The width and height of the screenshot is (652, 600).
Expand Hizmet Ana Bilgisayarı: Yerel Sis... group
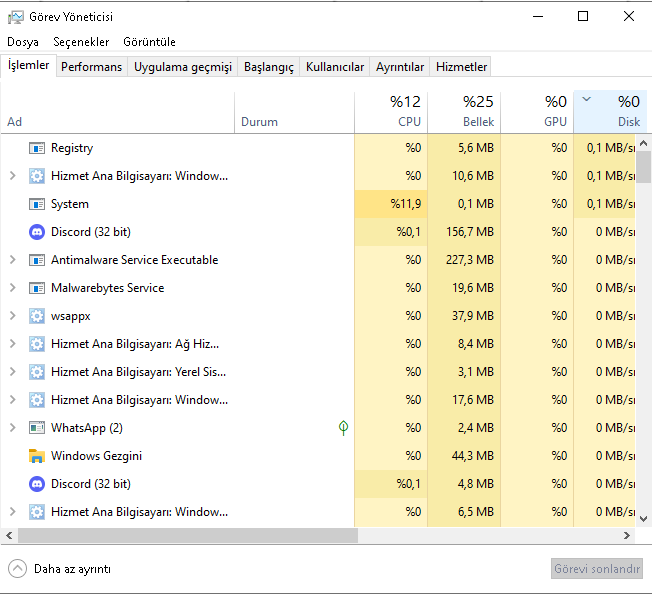click(x=12, y=372)
